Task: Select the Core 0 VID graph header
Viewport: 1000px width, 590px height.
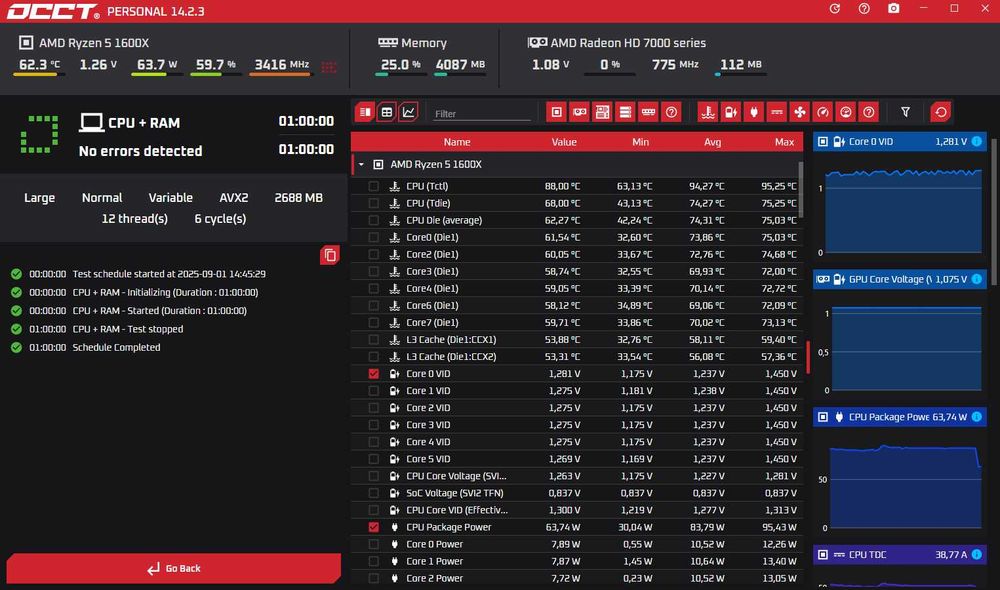Action: tap(899, 142)
